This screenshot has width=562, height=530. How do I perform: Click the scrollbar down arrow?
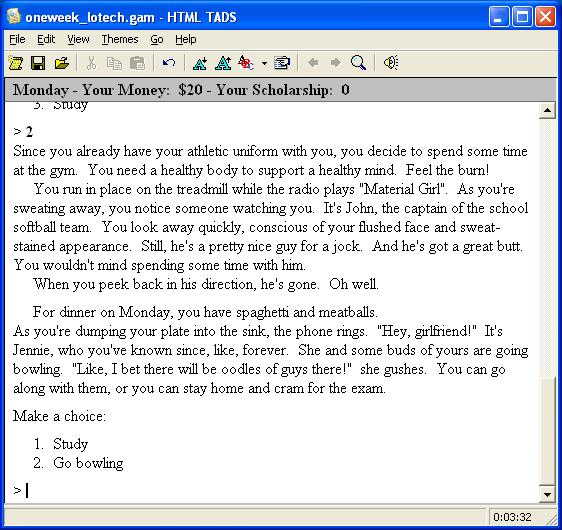point(547,495)
